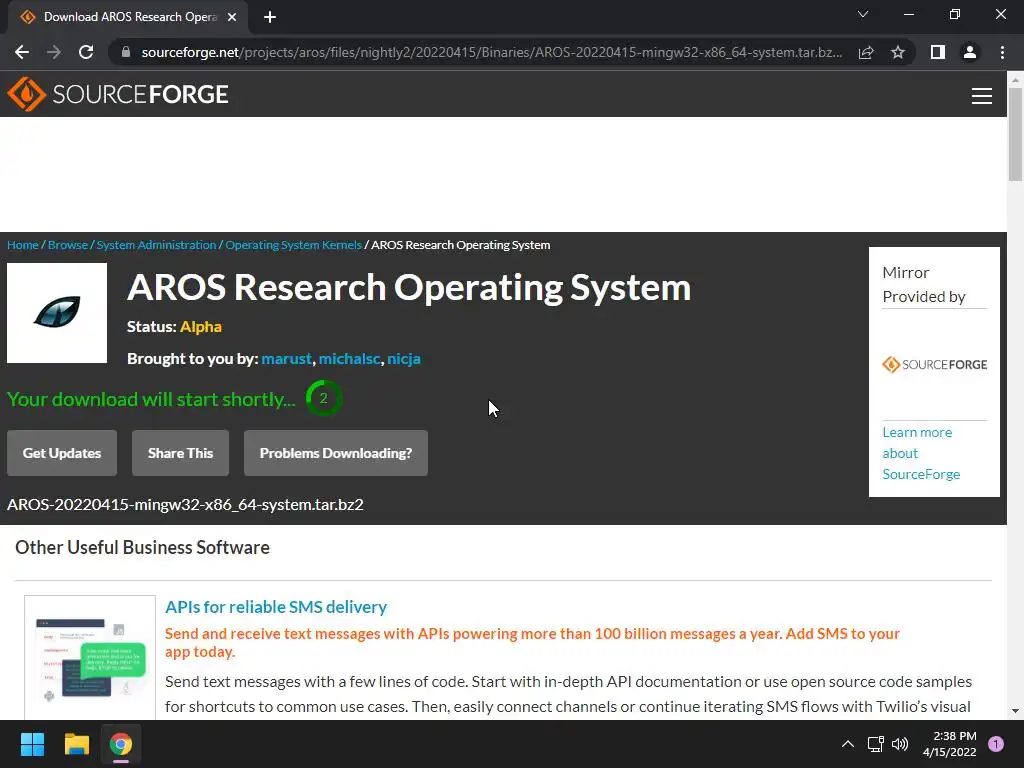Screen dimensions: 1024x768
Task: Open Windows Start menu
Action: point(32,744)
